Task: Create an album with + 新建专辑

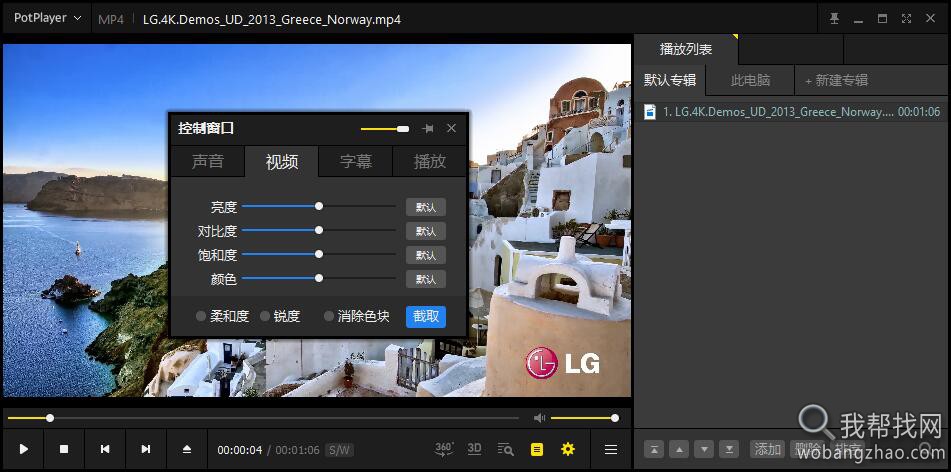Action: coord(836,80)
